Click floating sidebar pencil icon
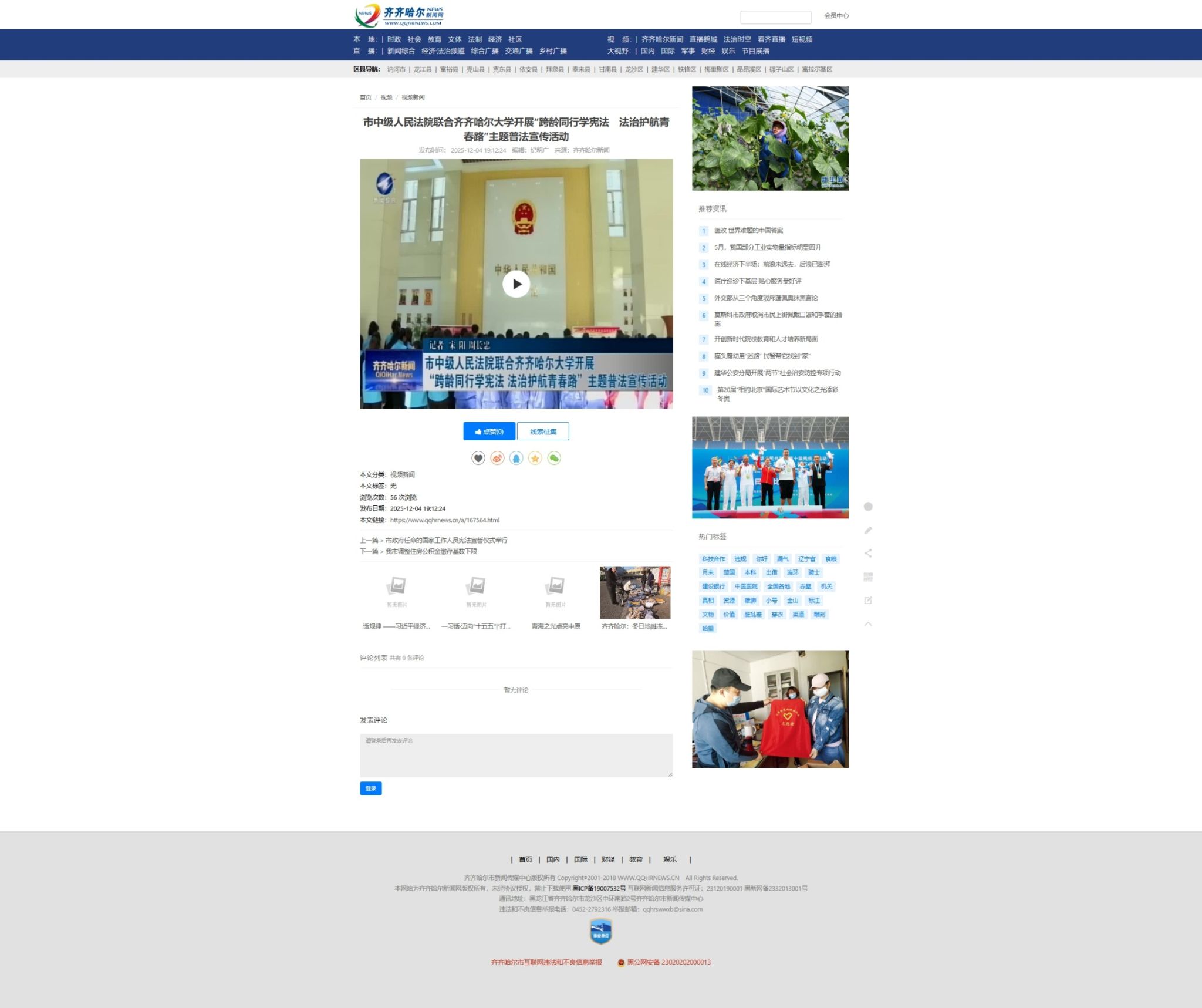Screen dimensions: 1202x1008 868,530
